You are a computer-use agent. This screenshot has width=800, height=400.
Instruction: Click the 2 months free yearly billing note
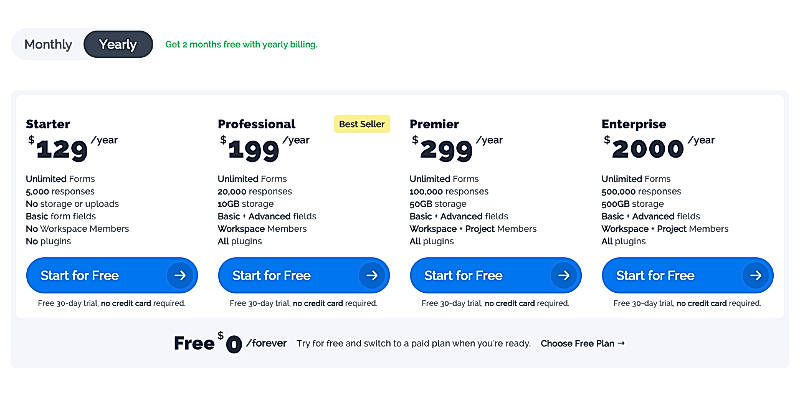(x=241, y=45)
